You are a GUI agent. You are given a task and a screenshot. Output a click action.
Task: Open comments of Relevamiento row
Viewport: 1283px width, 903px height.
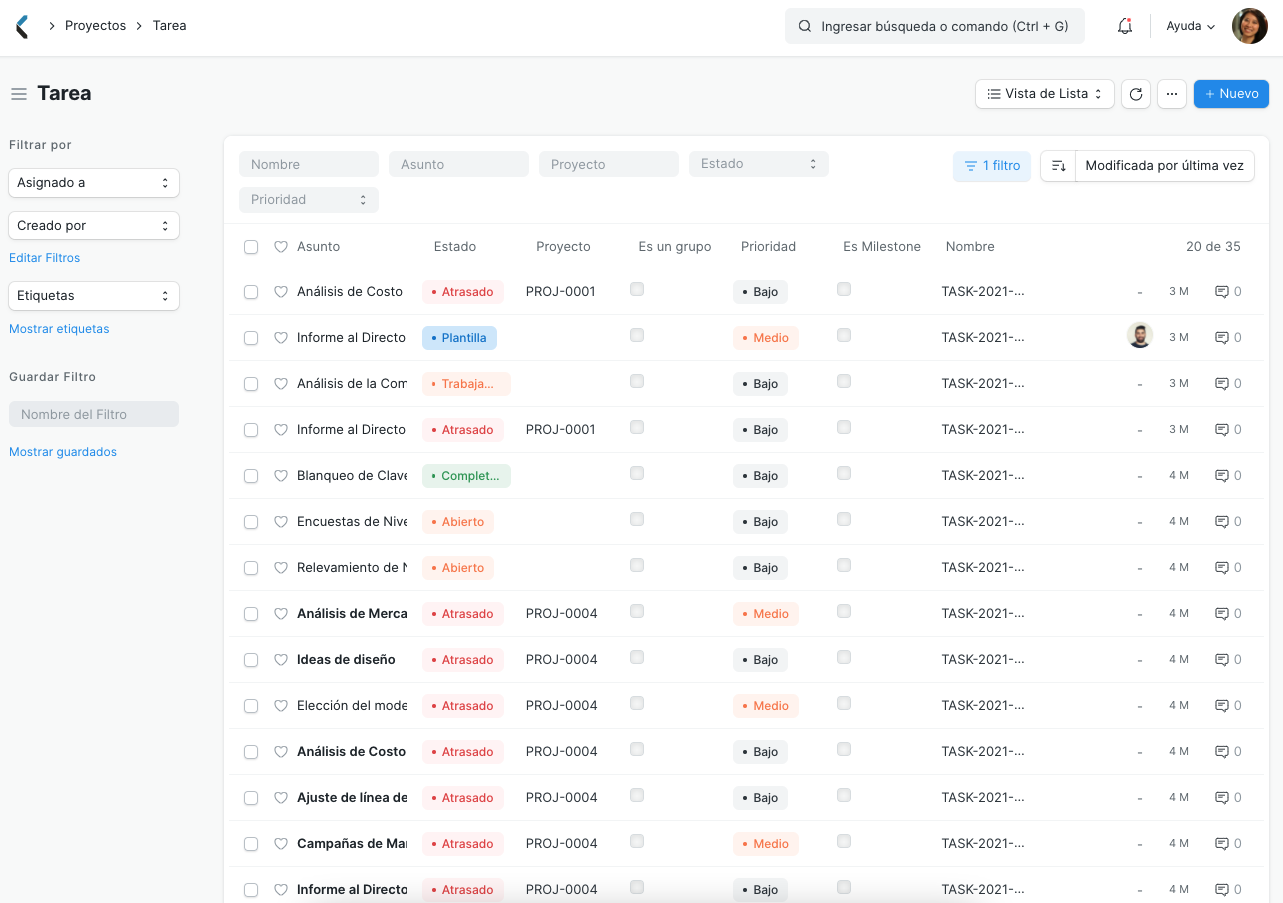pyautogui.click(x=1228, y=568)
